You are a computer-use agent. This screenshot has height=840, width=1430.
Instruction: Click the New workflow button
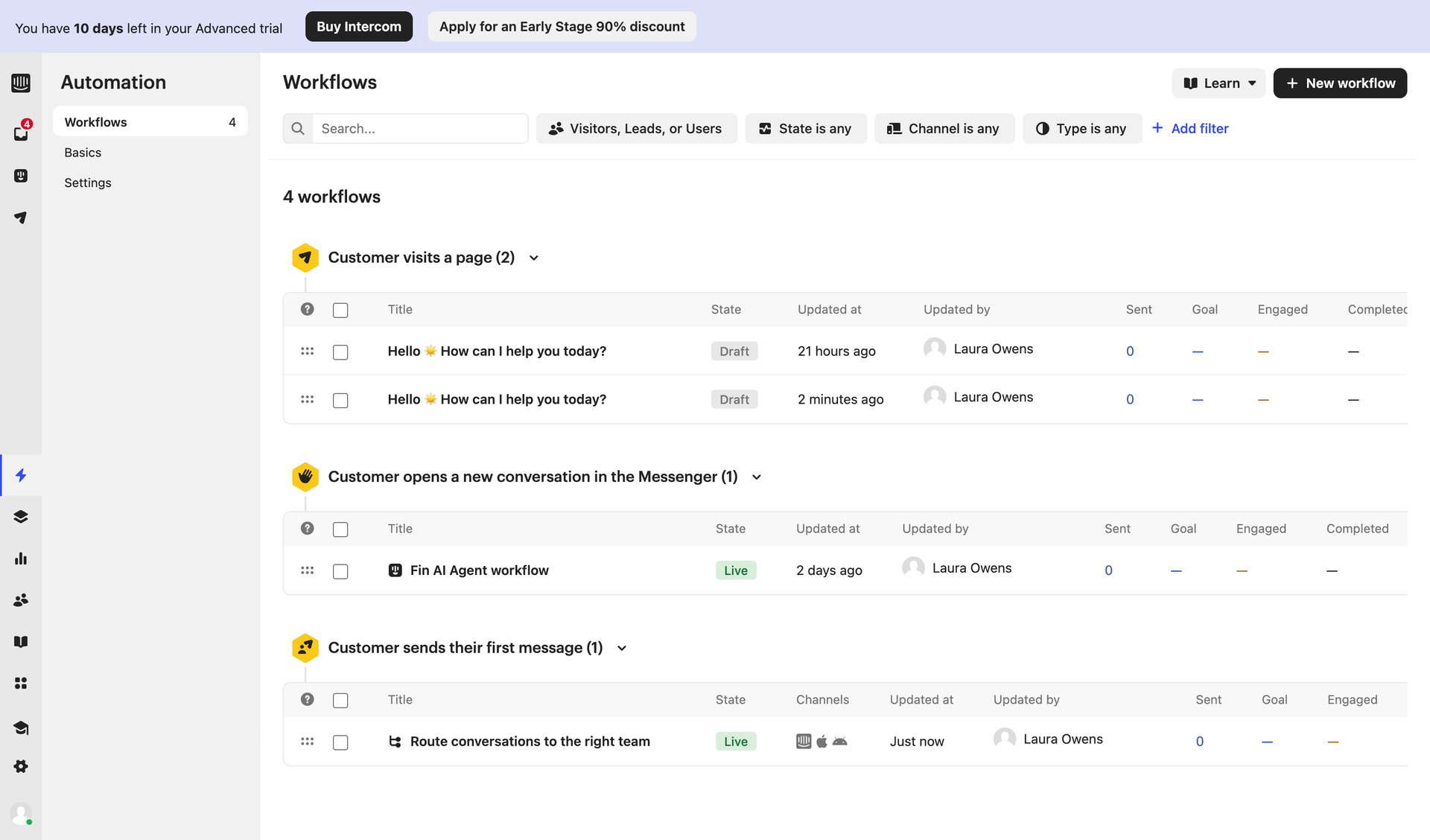[1340, 83]
